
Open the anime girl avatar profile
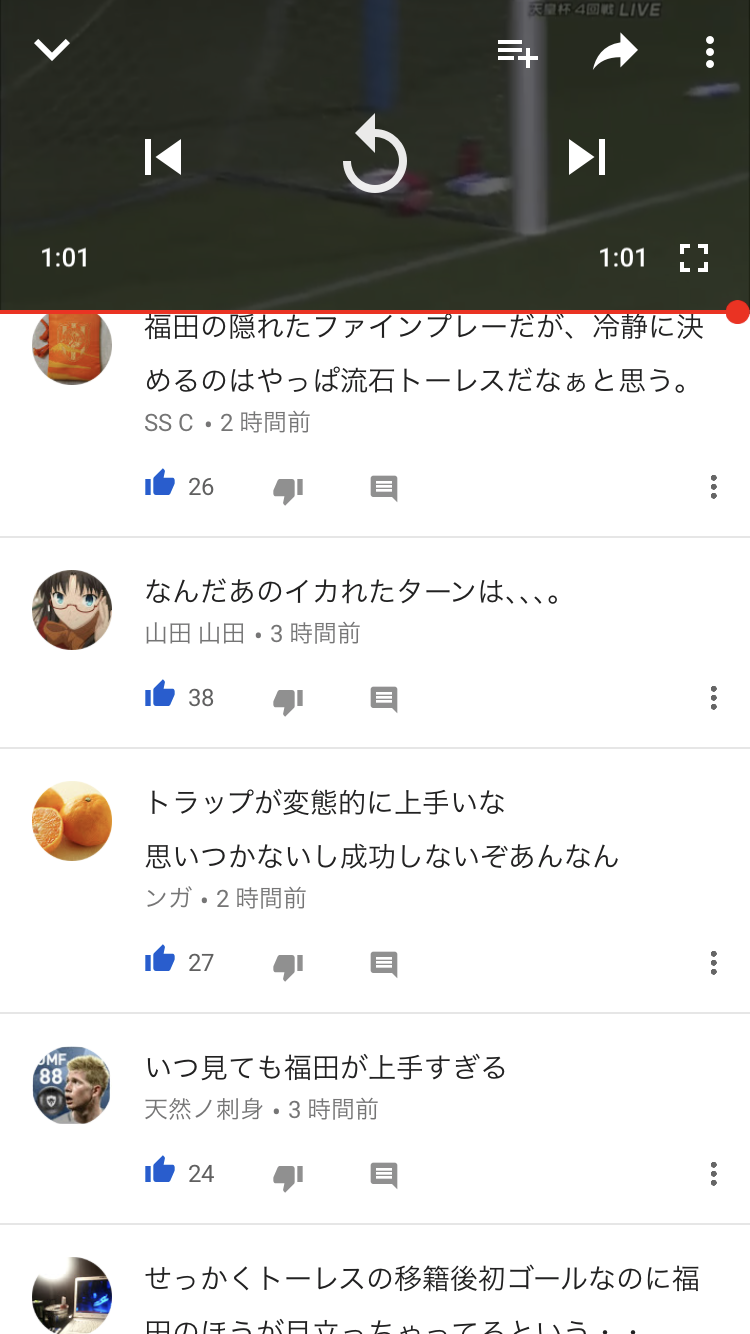[x=72, y=610]
